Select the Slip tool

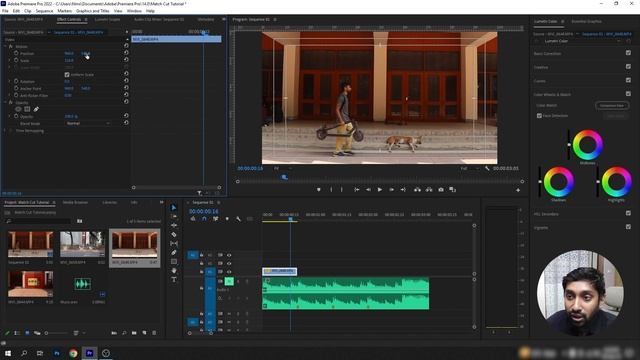coord(174,243)
